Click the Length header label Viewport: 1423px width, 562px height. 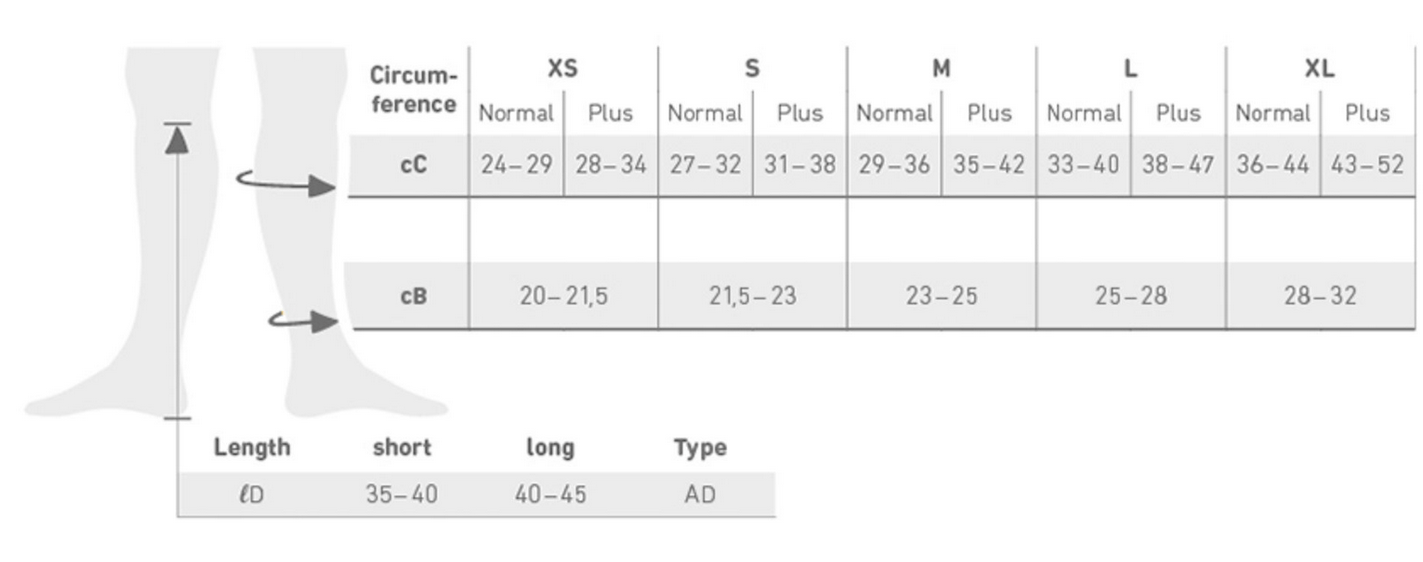click(251, 447)
